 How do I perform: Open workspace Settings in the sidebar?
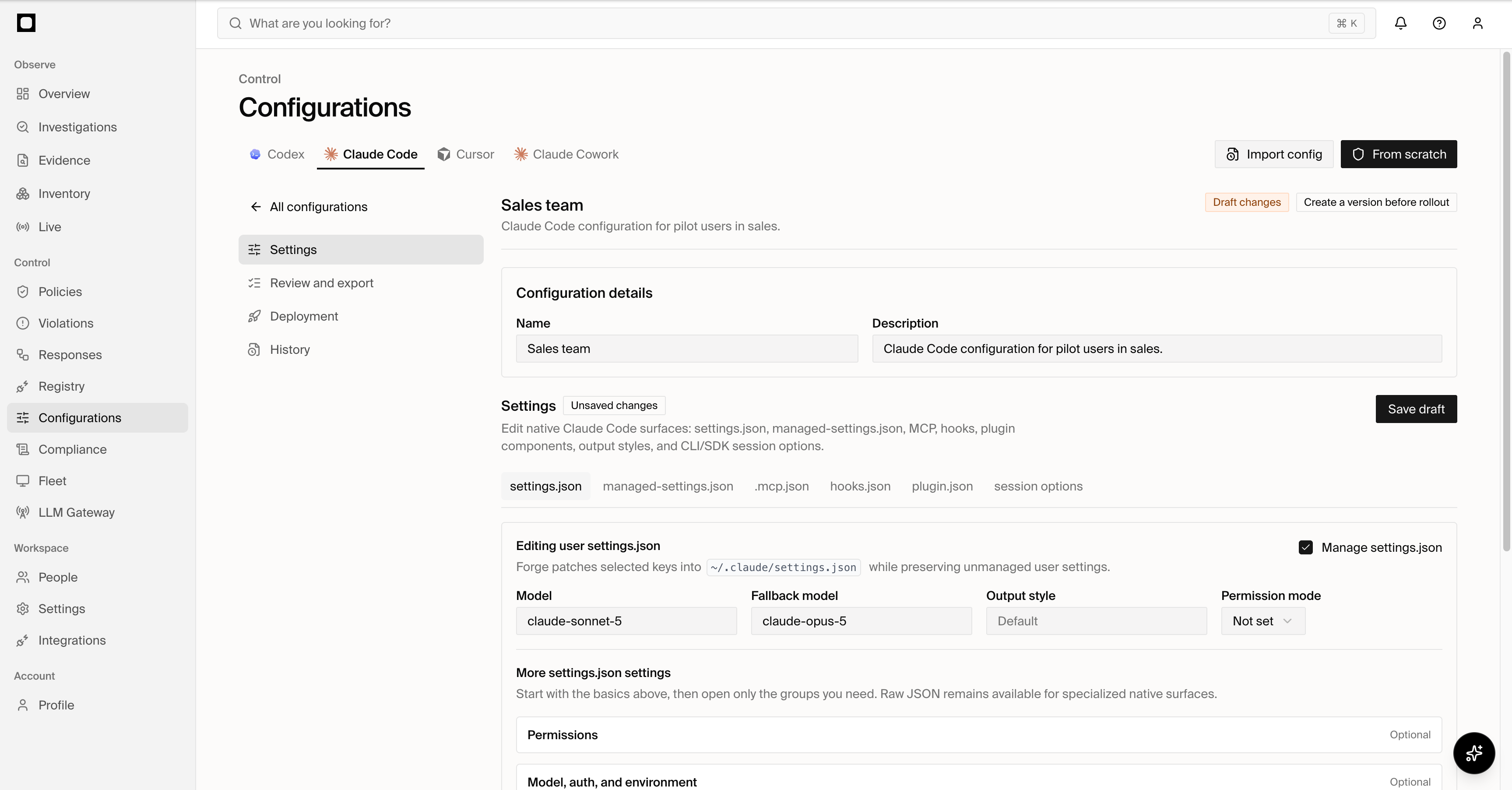(x=98, y=609)
